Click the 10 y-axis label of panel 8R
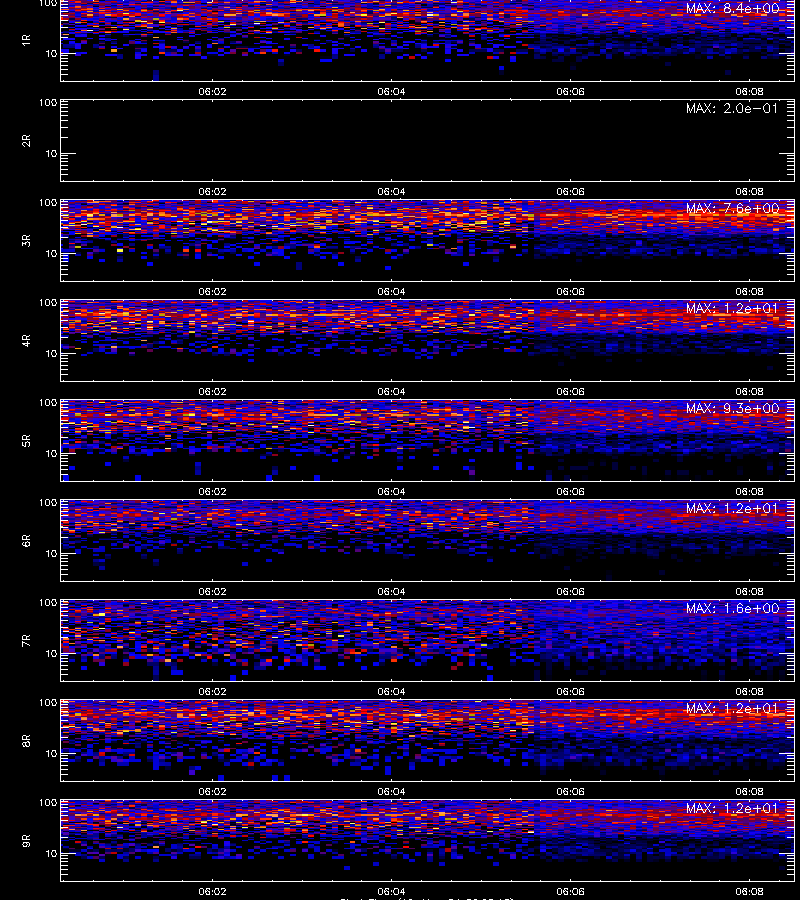Viewport: 800px width, 900px height. click(51, 754)
